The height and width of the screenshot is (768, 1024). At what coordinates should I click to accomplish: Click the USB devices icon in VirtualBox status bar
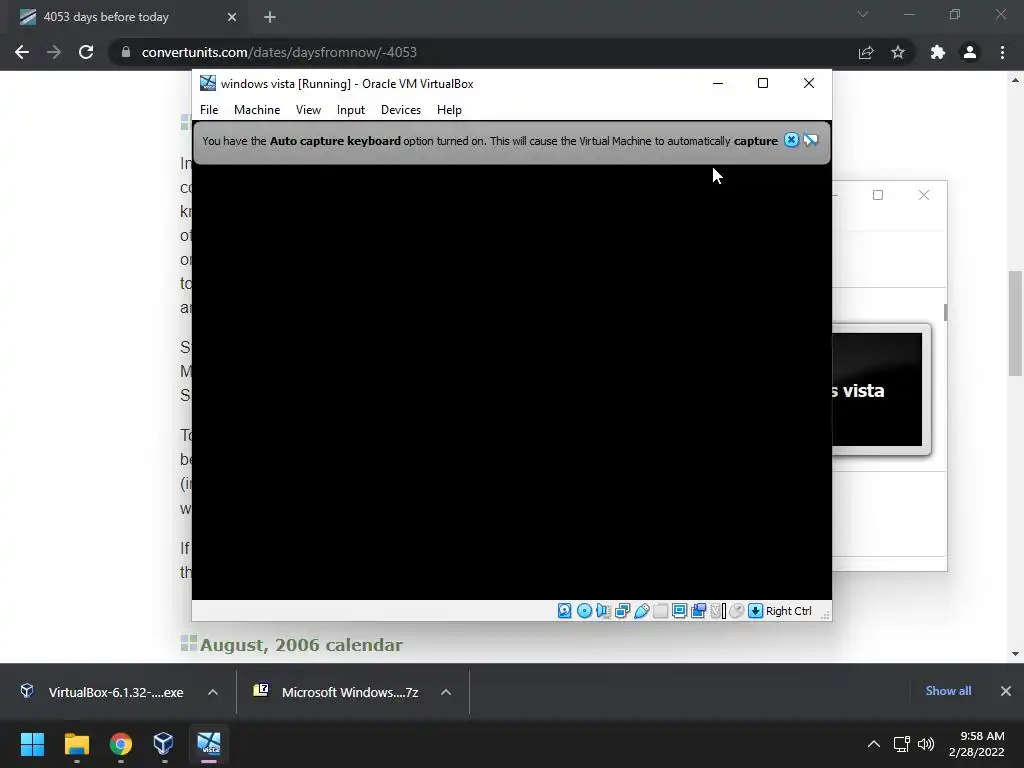click(x=641, y=611)
